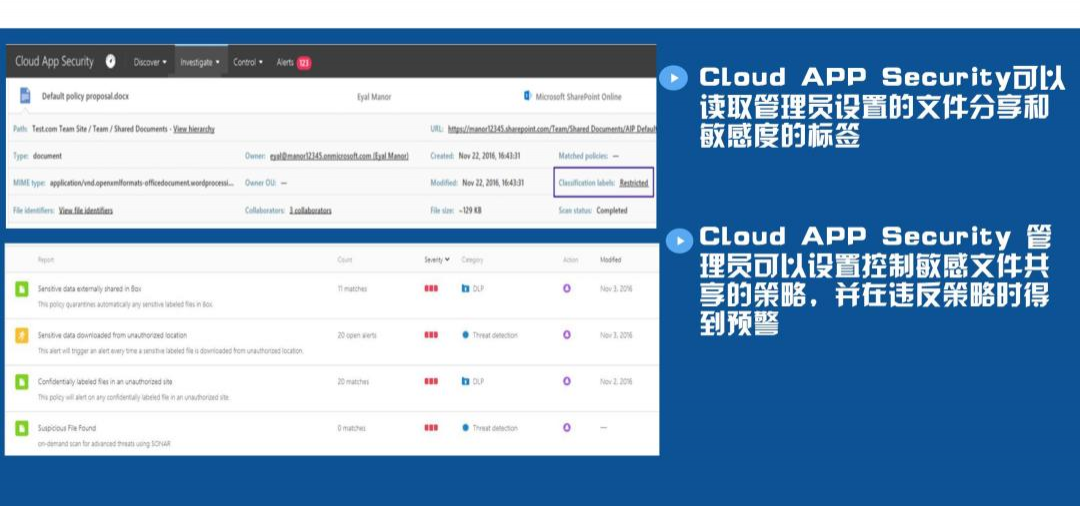The image size is (1080, 506).
Task: Click the Cloud App Security title
Action: pyautogui.click(x=54, y=61)
